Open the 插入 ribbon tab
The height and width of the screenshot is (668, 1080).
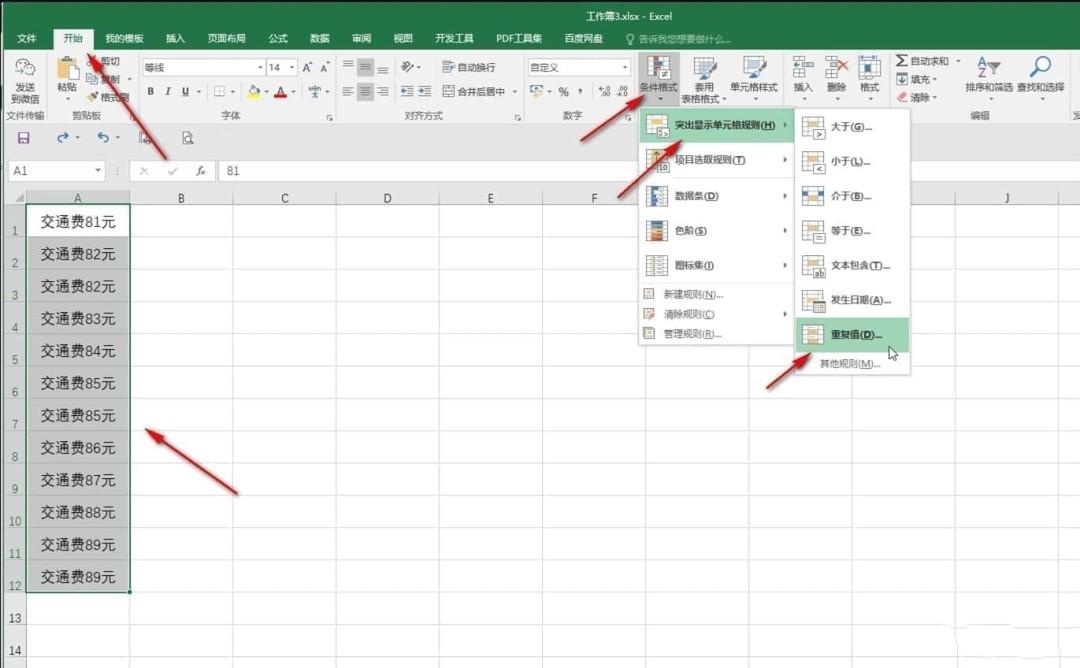pos(175,39)
